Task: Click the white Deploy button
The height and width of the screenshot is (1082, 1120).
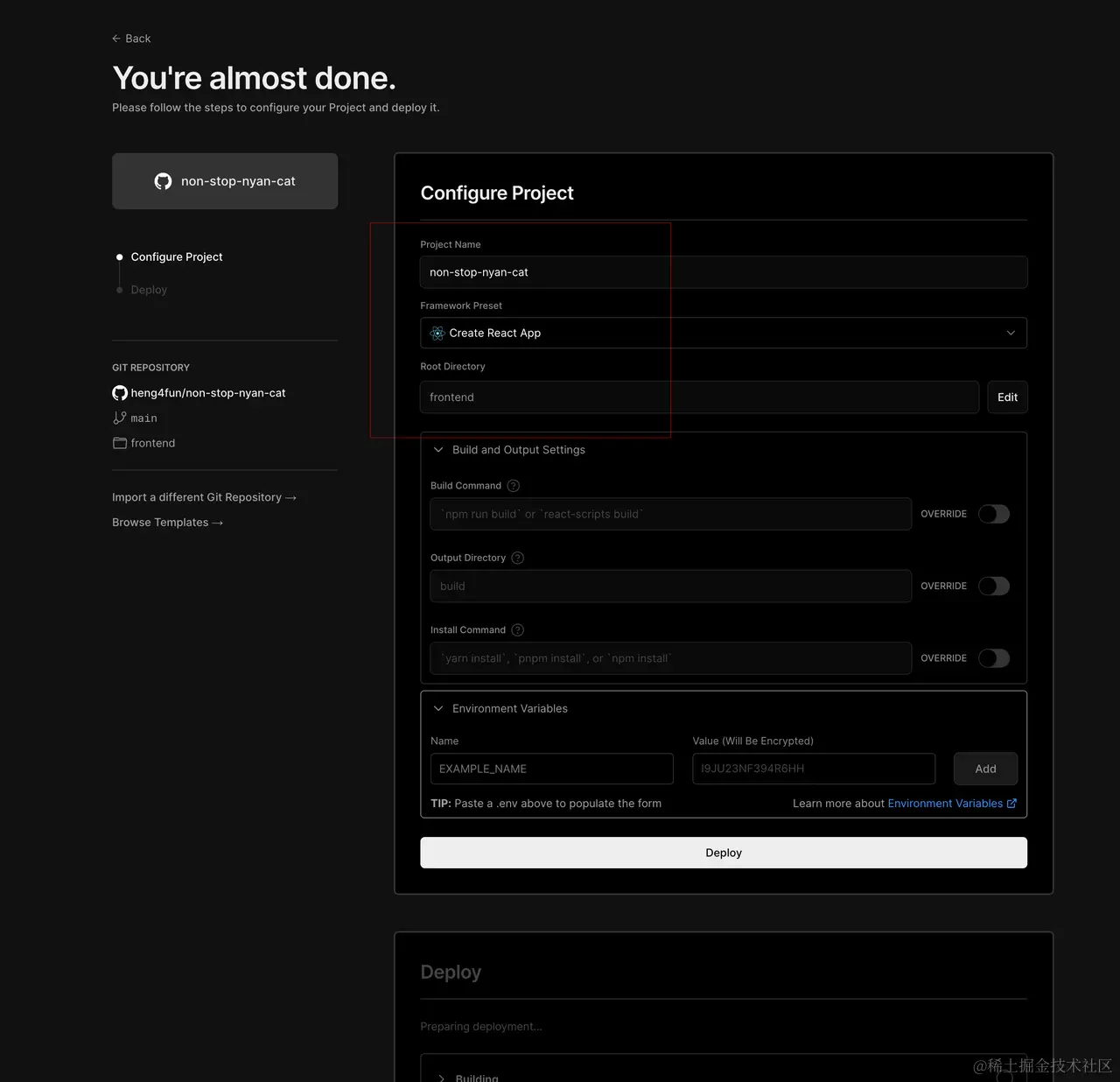Action: tap(724, 853)
